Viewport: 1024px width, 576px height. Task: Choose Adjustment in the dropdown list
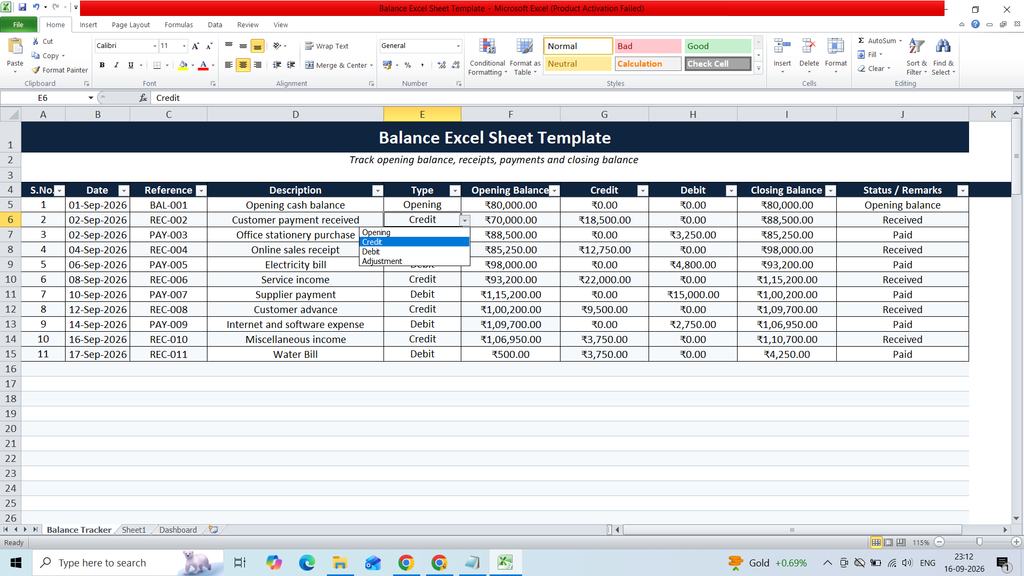(x=414, y=261)
